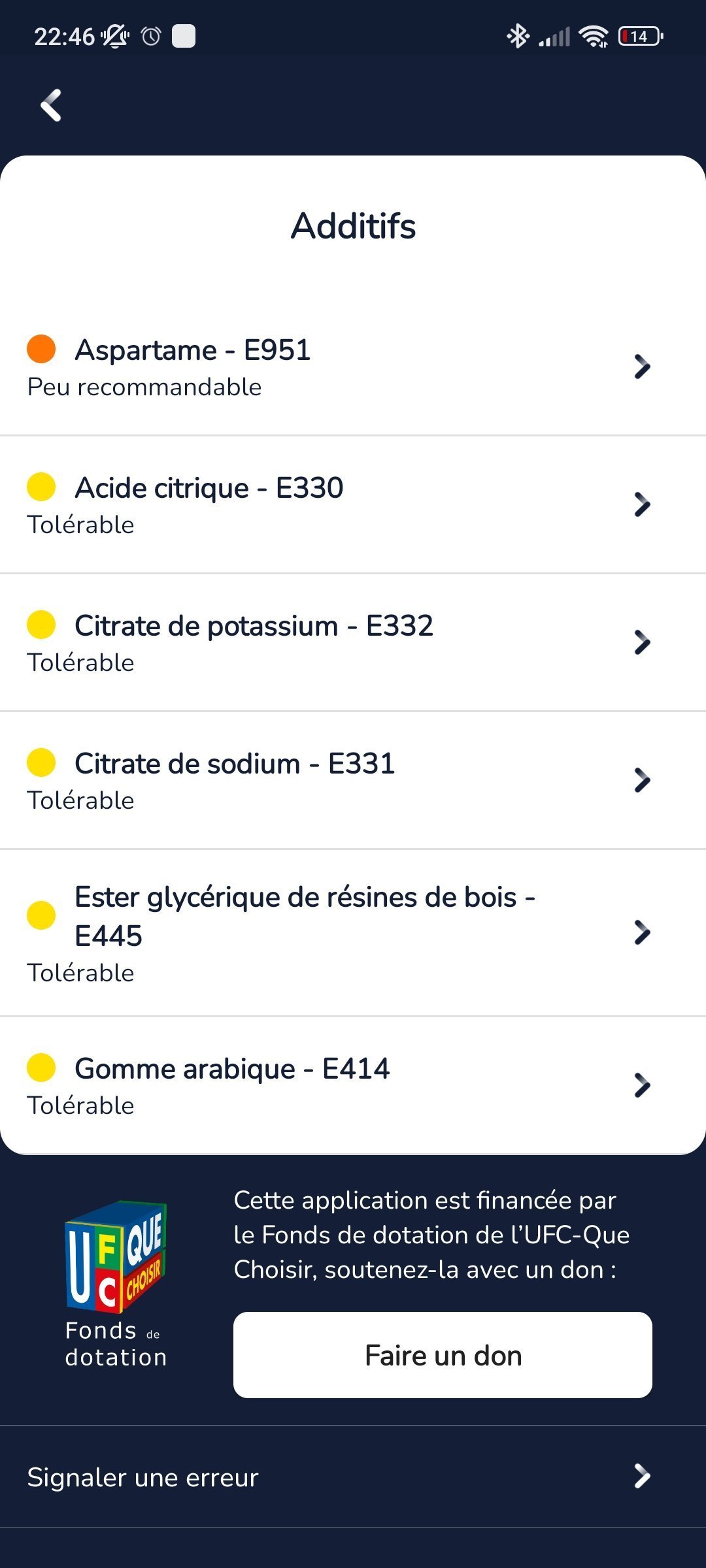Open Ester glycérique de résines de bois entry
Screen dimensions: 706x1568
point(304,916)
